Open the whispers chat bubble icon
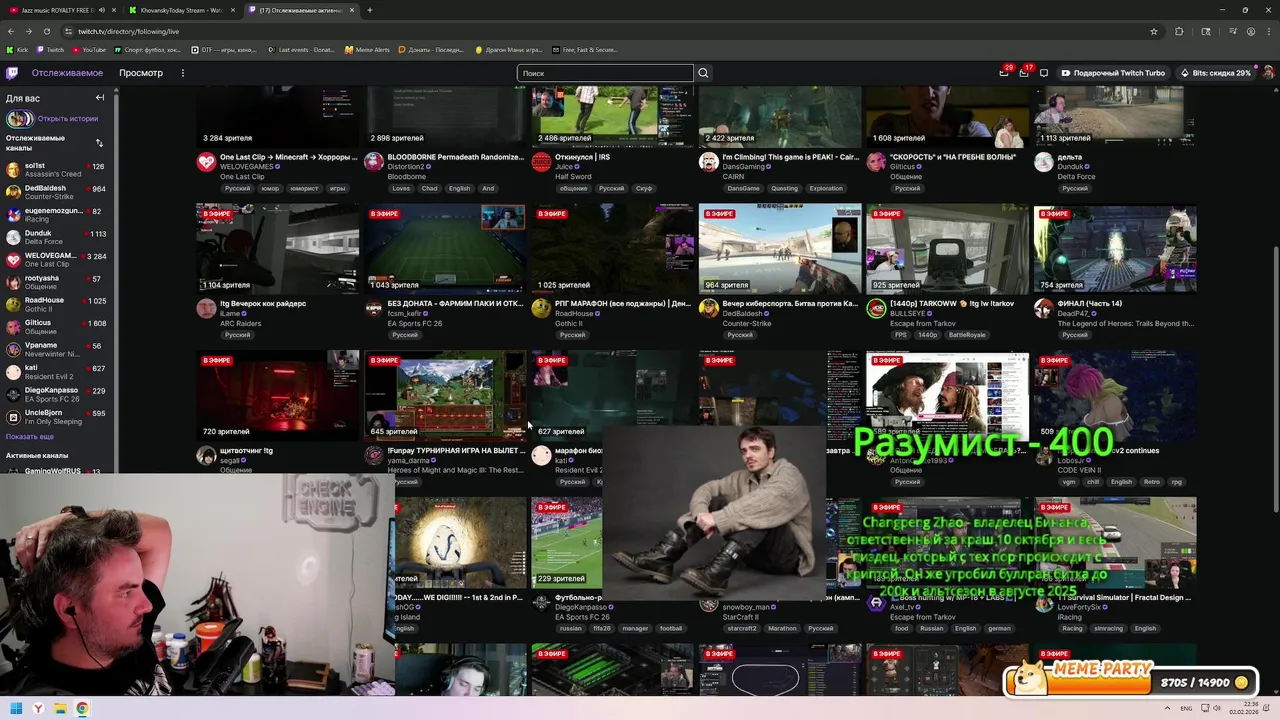This screenshot has width=1280, height=720. tap(1044, 73)
